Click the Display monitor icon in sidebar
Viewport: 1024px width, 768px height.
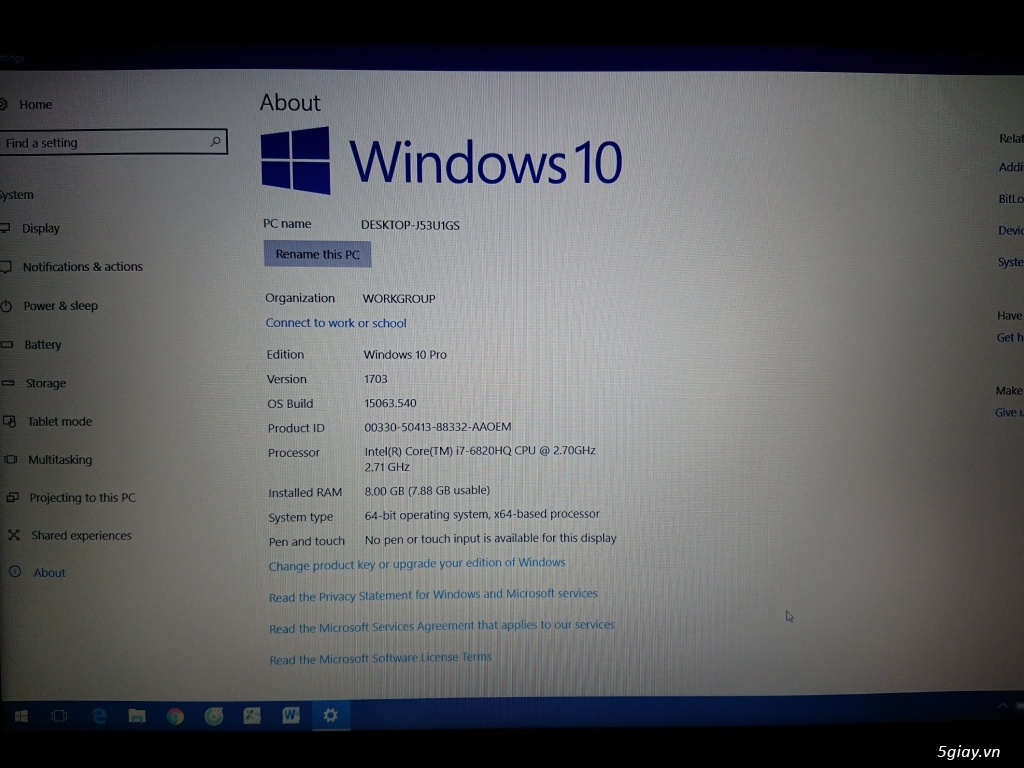point(5,228)
